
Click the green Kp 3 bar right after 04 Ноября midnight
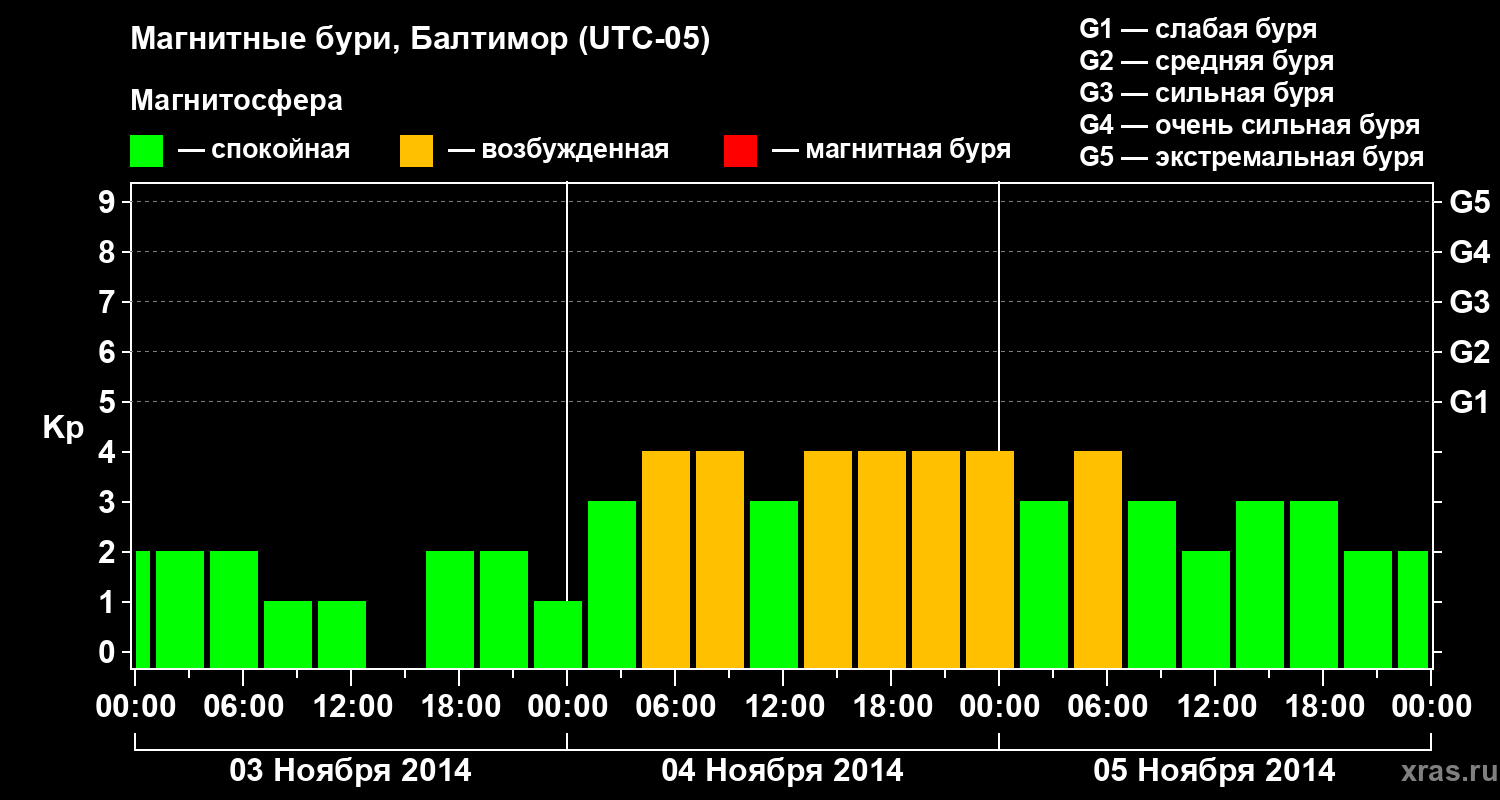[x=612, y=584]
